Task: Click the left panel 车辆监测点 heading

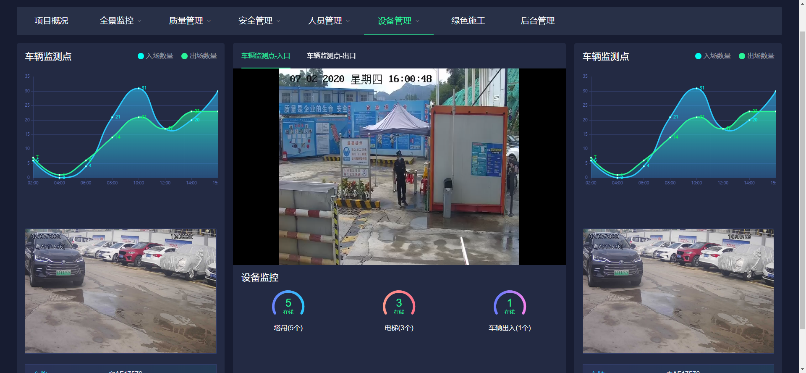Action: click(48, 57)
